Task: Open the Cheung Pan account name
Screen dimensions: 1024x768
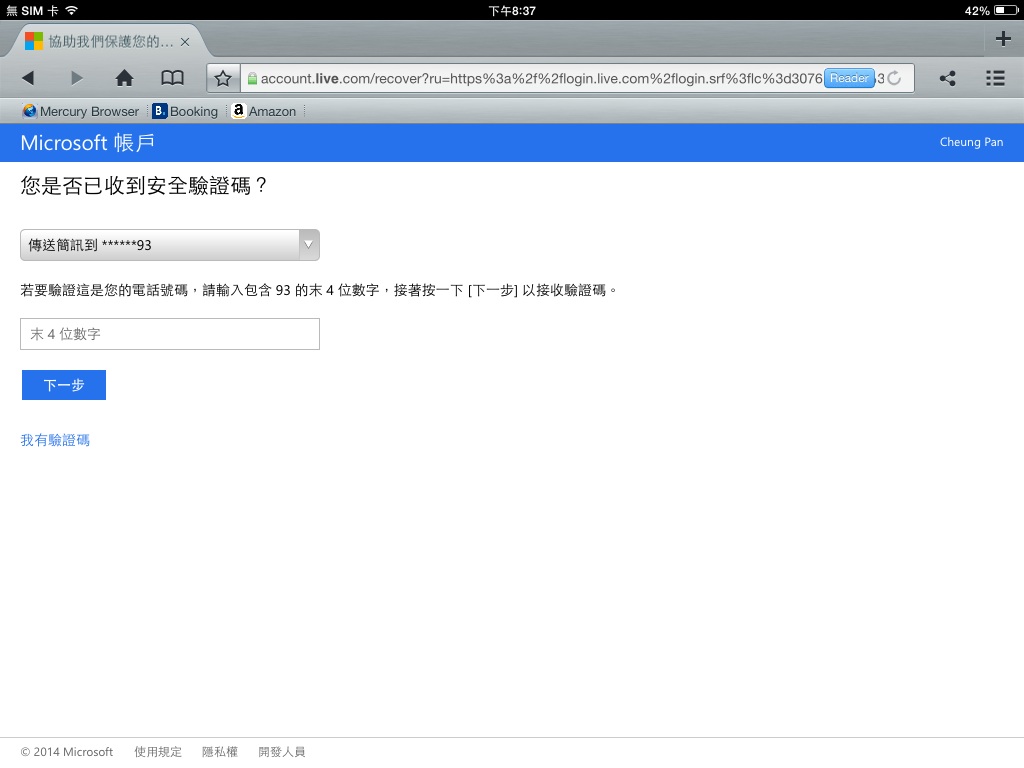Action: tap(971, 142)
